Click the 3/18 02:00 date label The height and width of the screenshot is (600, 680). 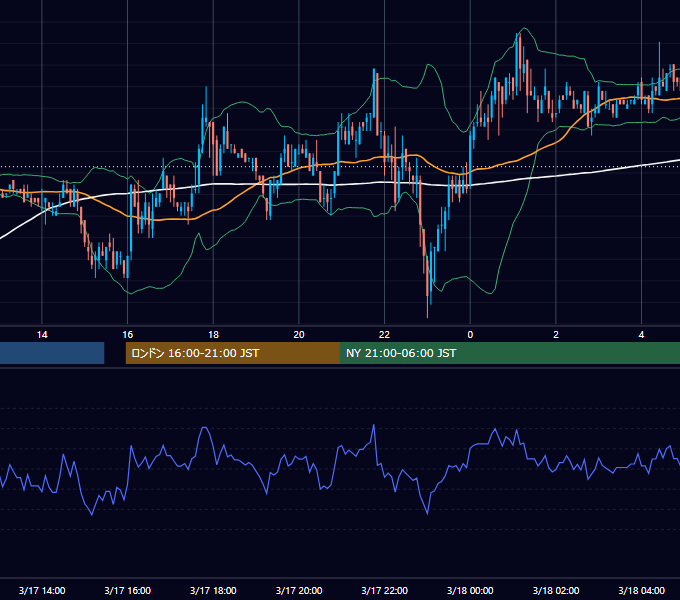coord(556,590)
